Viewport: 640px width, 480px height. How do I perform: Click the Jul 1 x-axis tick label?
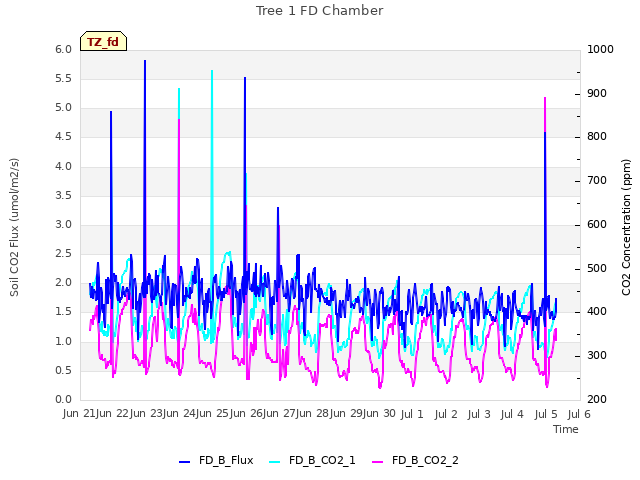tap(412, 414)
